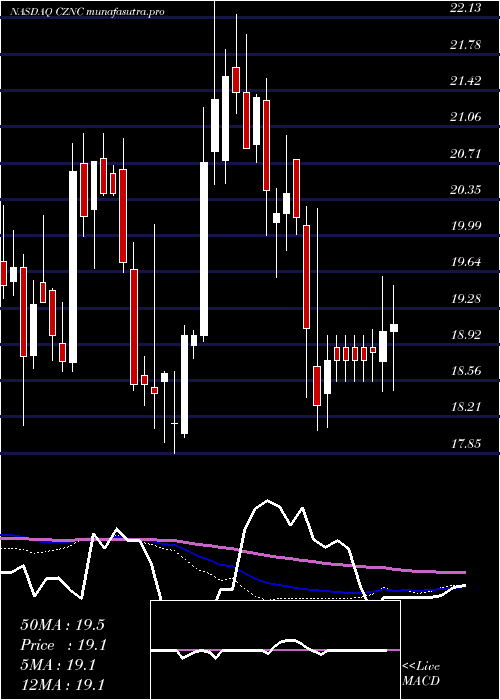This screenshot has height=700, width=500.
Task: Click the 50MA : 19.5 readout
Action: point(62,625)
